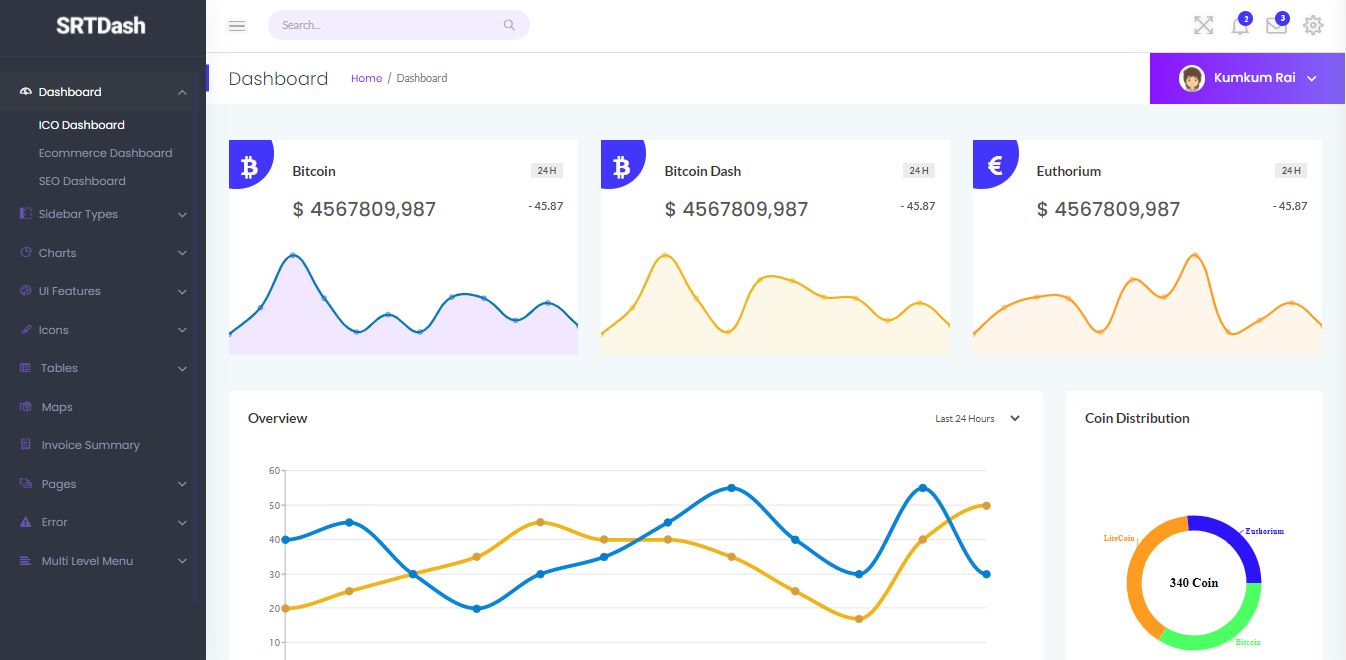Click the Error warning triangle icon

point(26,522)
